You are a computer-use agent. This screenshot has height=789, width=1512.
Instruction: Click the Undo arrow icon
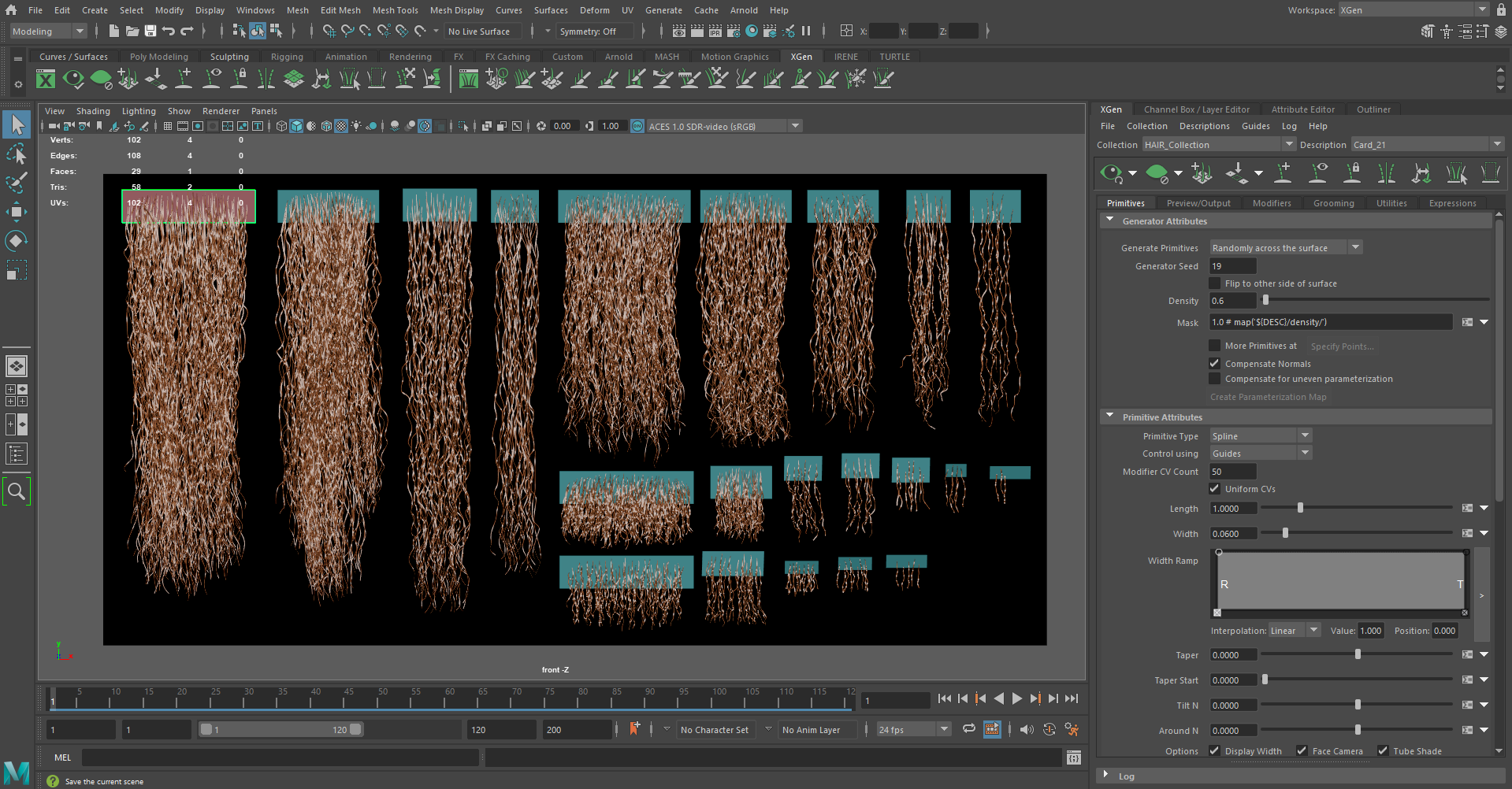pyautogui.click(x=169, y=31)
